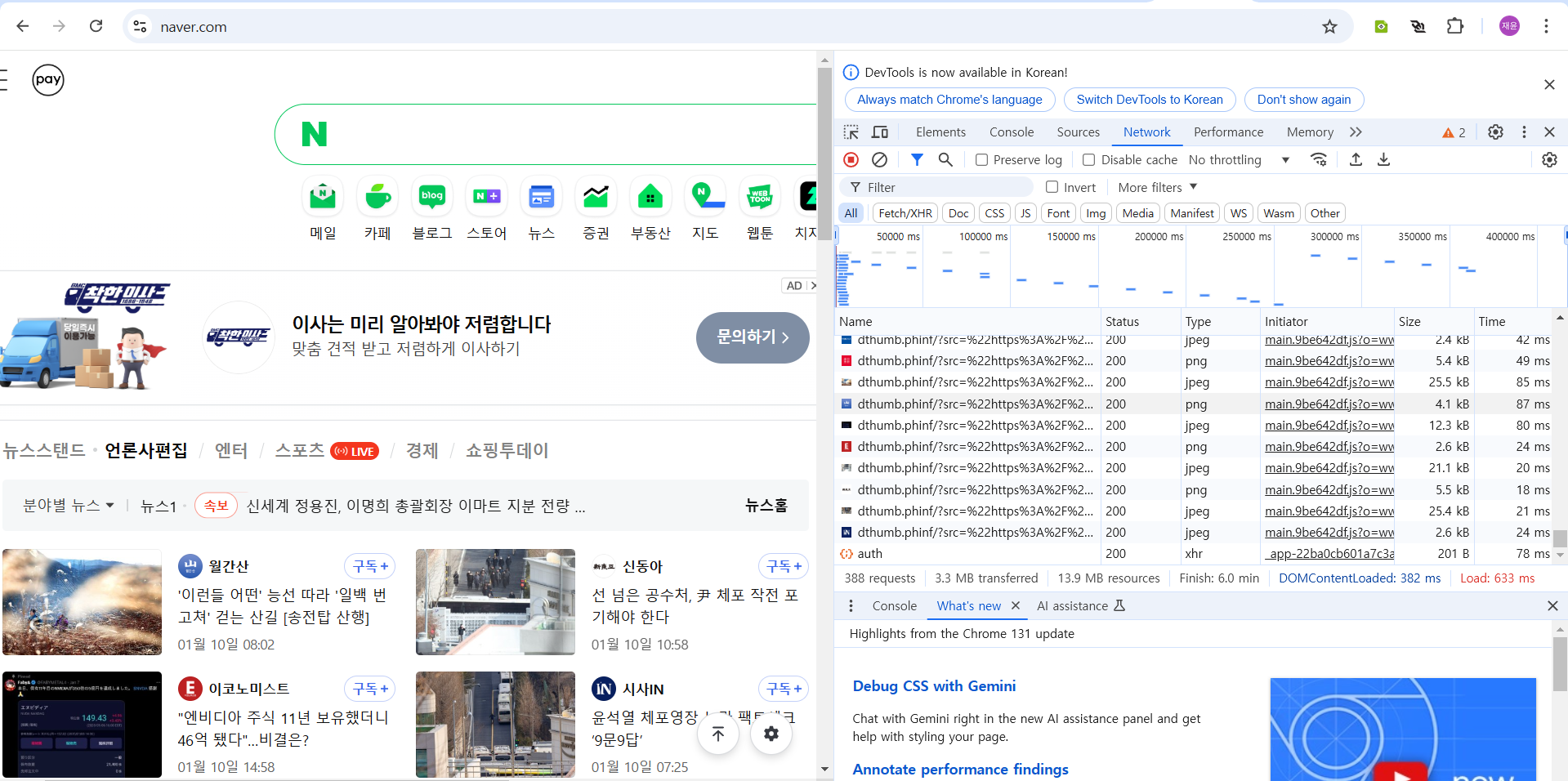Open the Naver Mail icon
This screenshot has height=781, width=1568.
pos(323,197)
